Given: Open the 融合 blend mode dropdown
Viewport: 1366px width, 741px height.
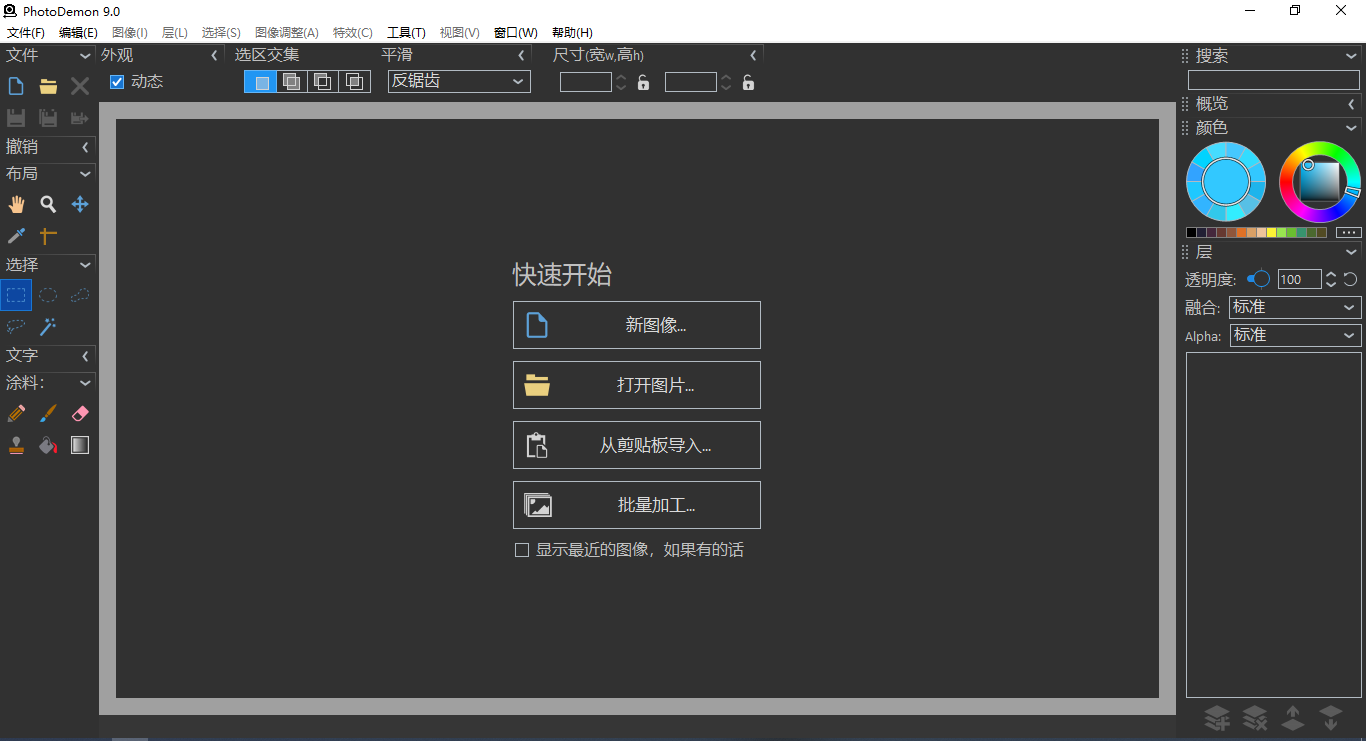Looking at the screenshot, I should (x=1294, y=307).
